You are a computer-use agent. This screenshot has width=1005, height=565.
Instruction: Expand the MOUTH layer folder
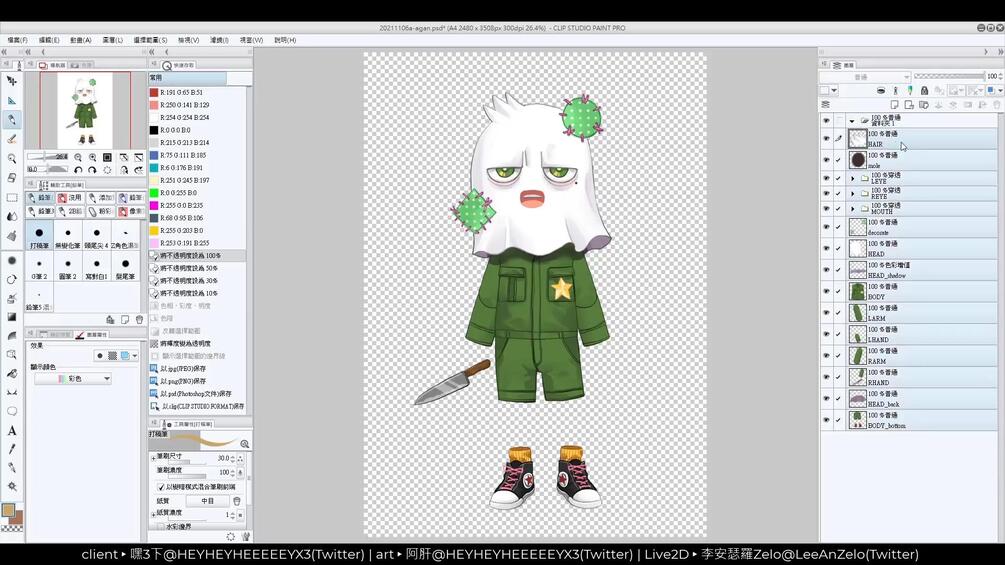(x=852, y=209)
